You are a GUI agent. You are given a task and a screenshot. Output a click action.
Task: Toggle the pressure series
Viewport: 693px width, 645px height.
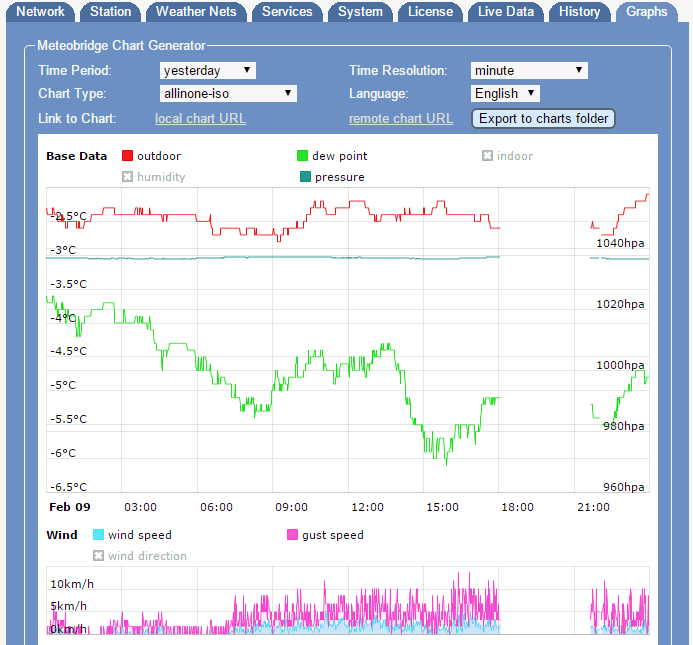coord(305,177)
